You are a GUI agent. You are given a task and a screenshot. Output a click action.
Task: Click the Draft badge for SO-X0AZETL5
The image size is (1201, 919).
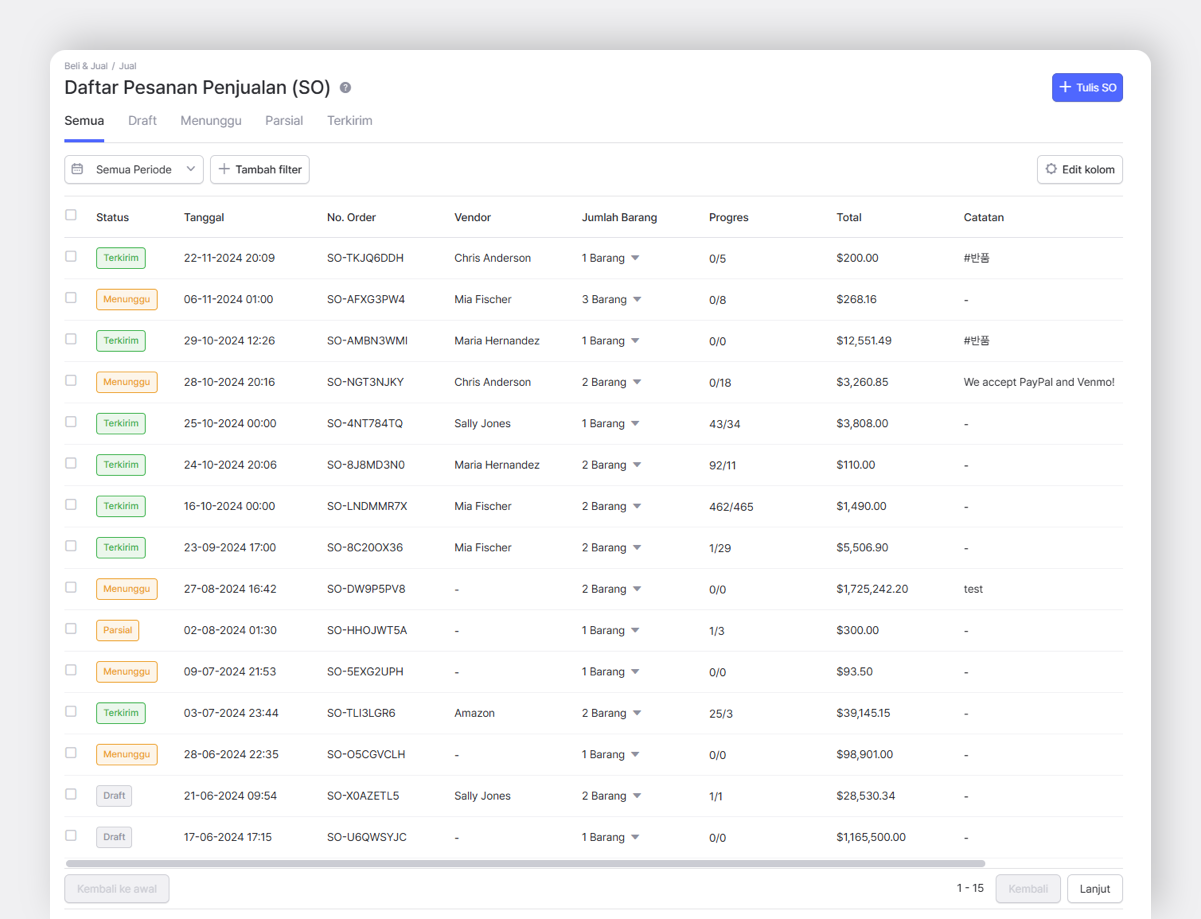(114, 796)
